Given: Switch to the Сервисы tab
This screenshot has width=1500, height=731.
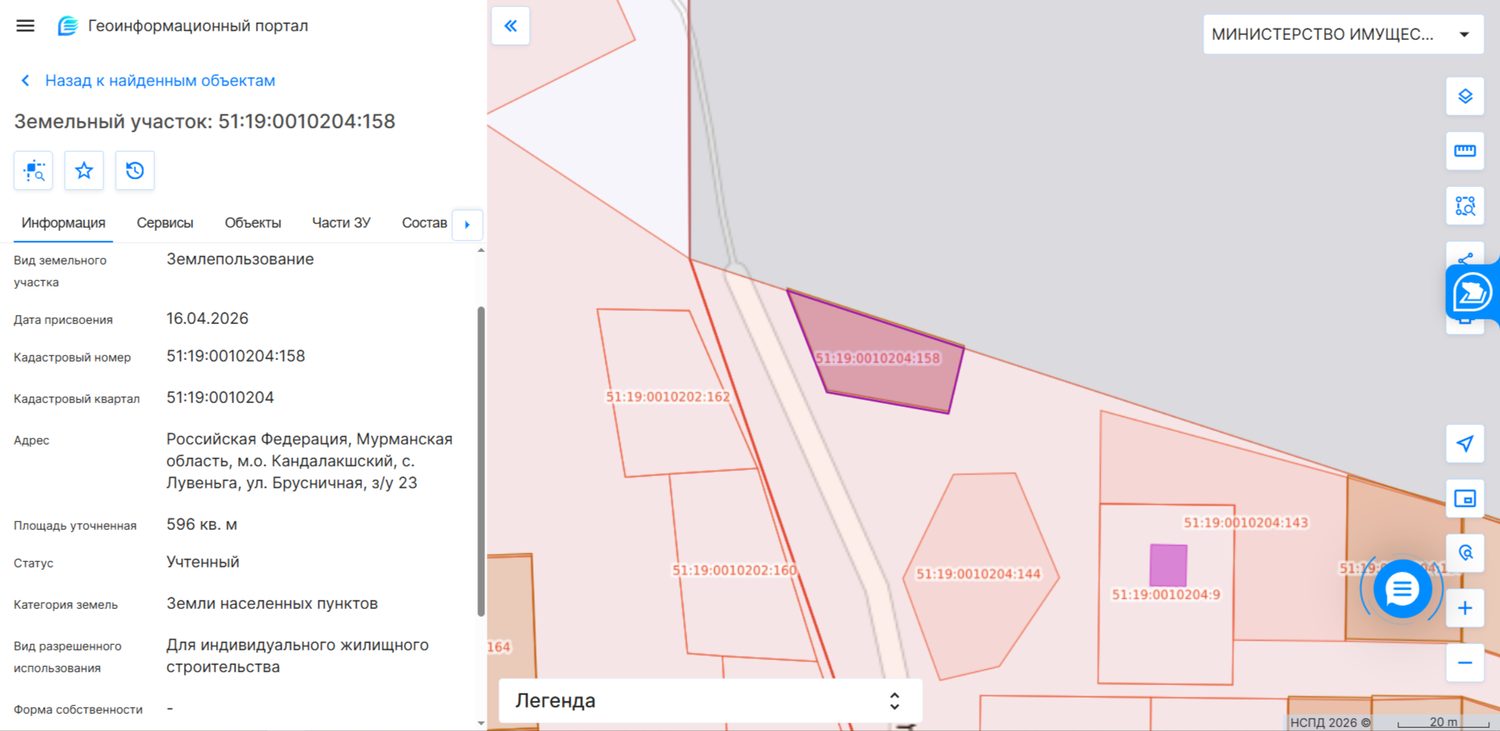Looking at the screenshot, I should pos(165,223).
